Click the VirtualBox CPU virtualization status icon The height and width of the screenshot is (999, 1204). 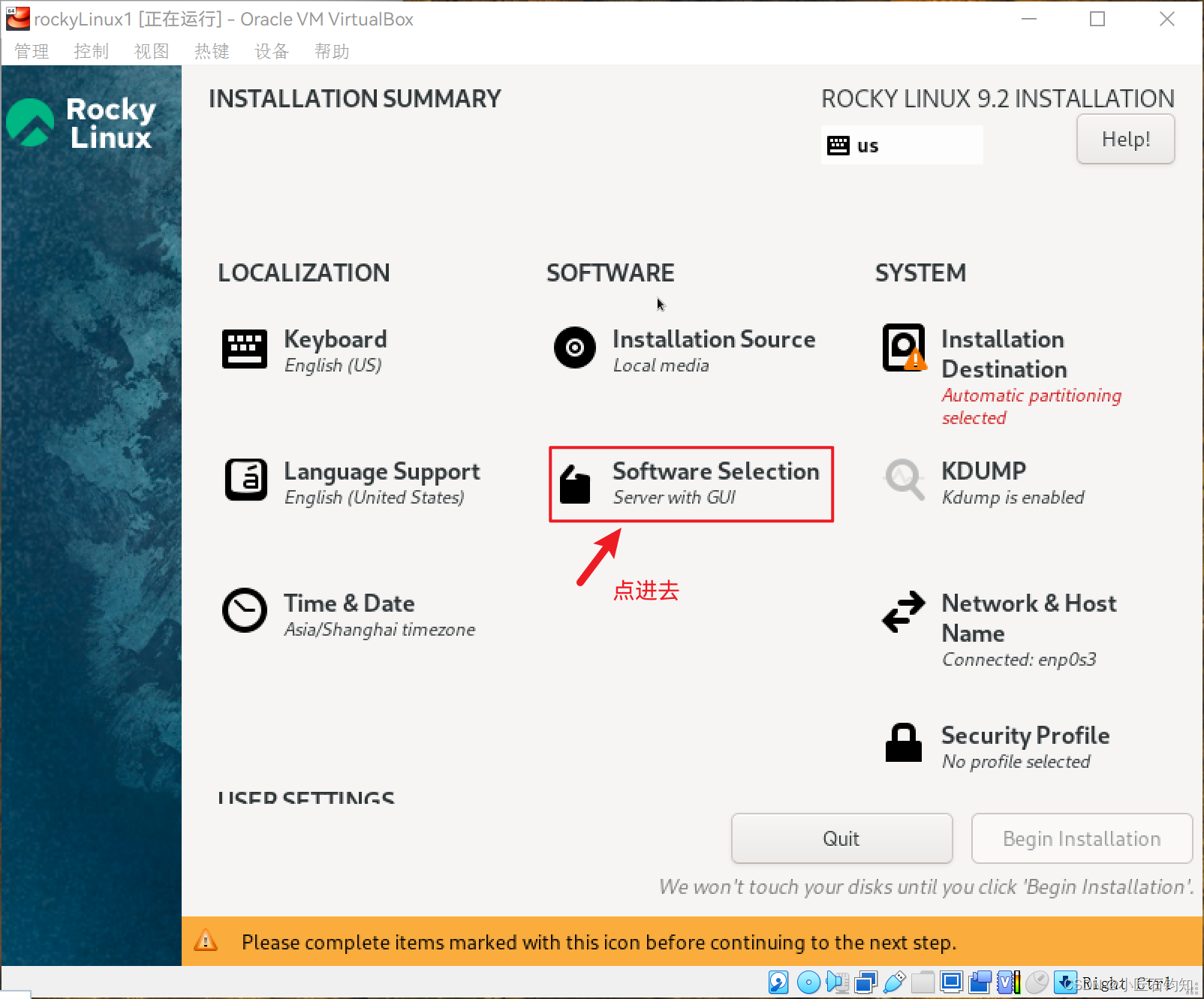pyautogui.click(x=1008, y=982)
